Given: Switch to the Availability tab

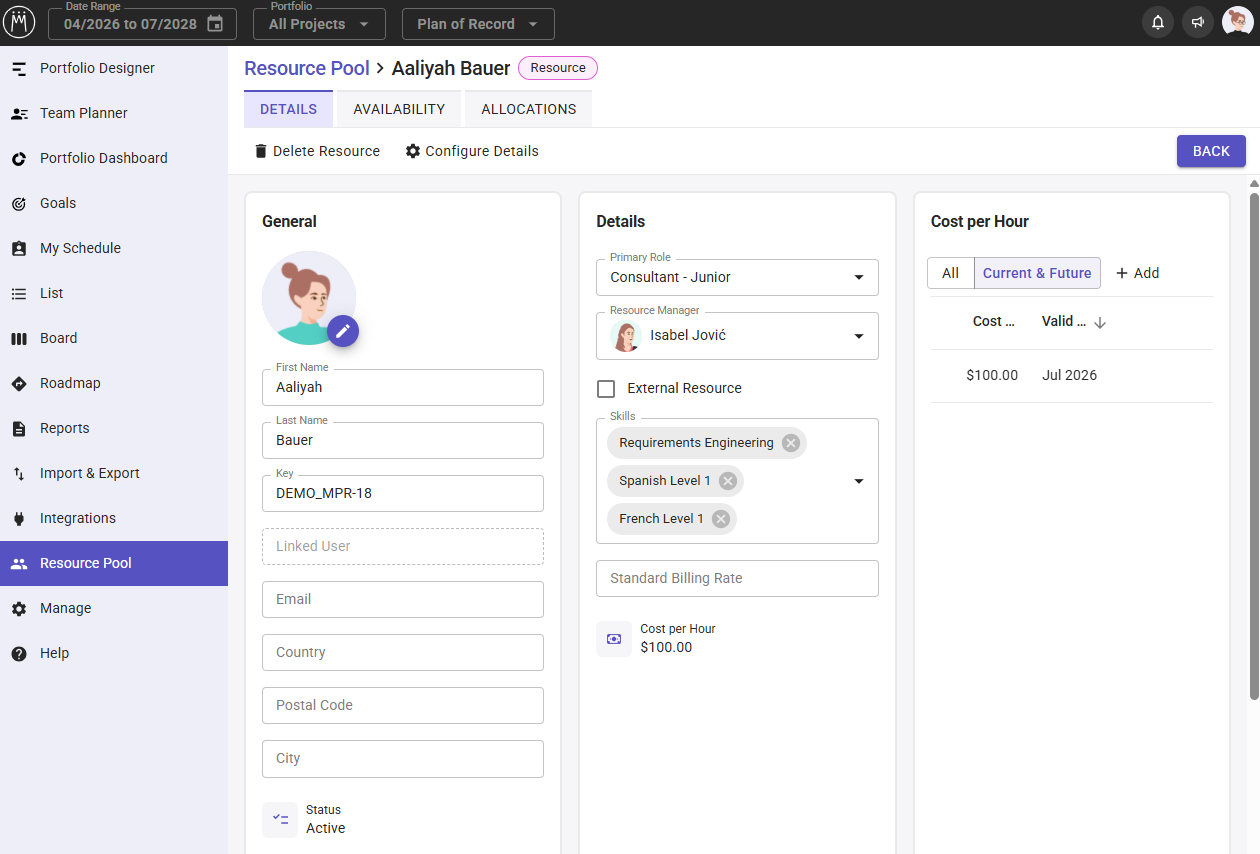Looking at the screenshot, I should [399, 109].
